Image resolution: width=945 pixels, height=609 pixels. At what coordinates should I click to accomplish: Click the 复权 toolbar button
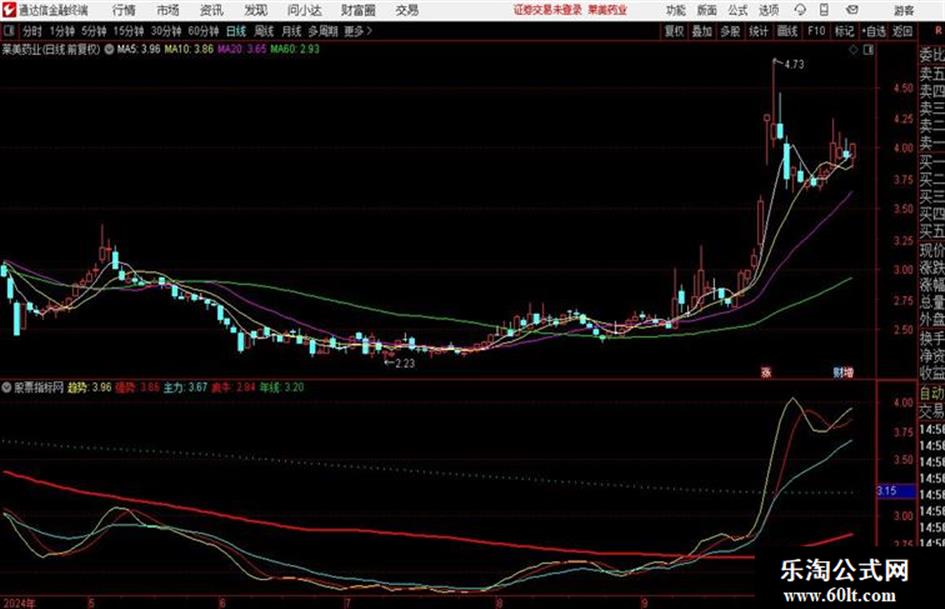pyautogui.click(x=674, y=31)
